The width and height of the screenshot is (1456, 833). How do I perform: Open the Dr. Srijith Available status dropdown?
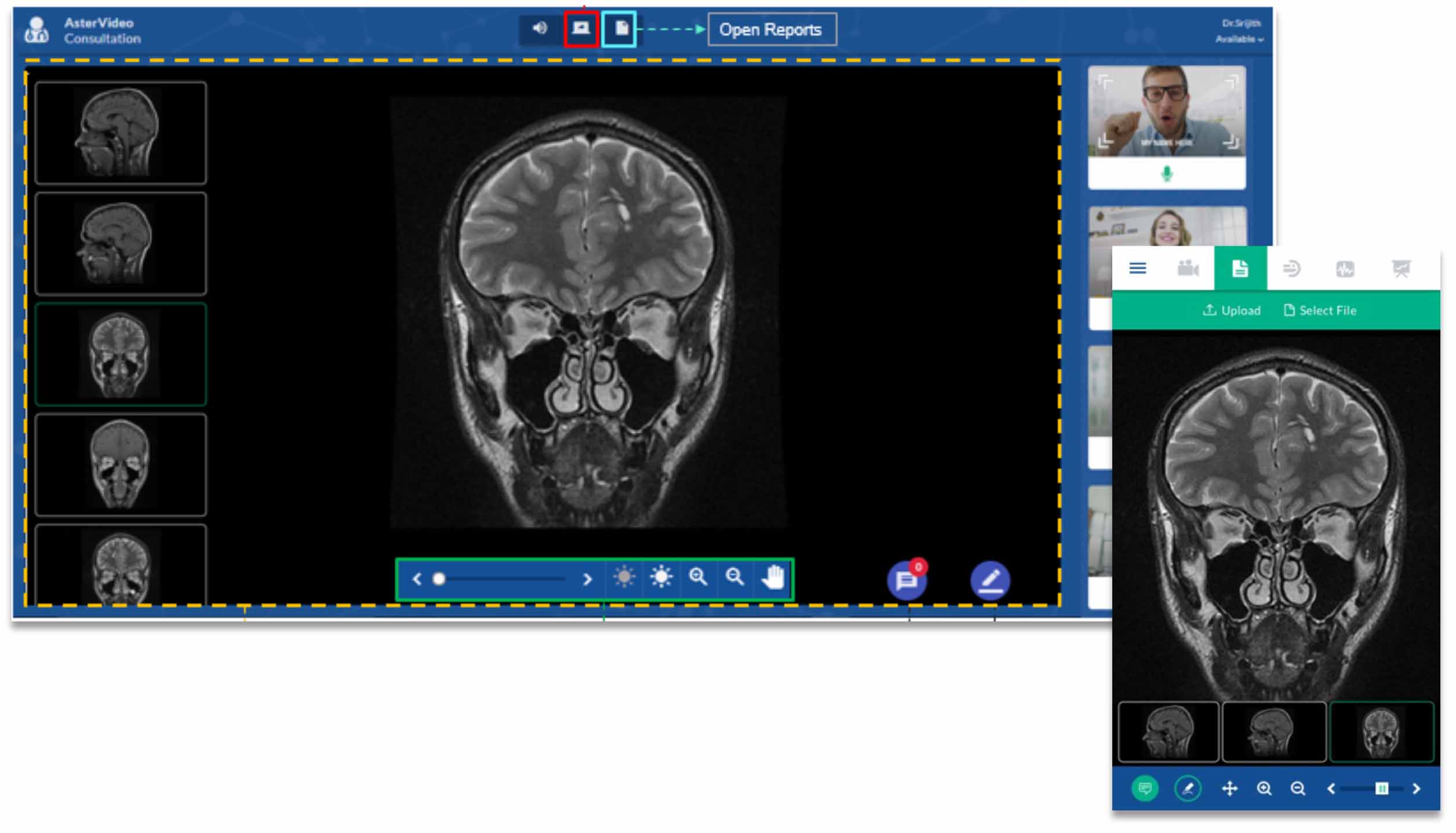point(1239,39)
